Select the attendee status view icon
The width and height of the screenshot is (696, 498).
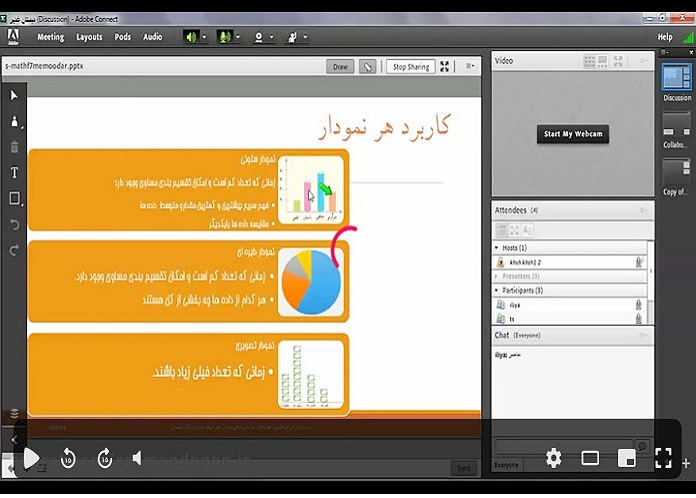point(527,230)
